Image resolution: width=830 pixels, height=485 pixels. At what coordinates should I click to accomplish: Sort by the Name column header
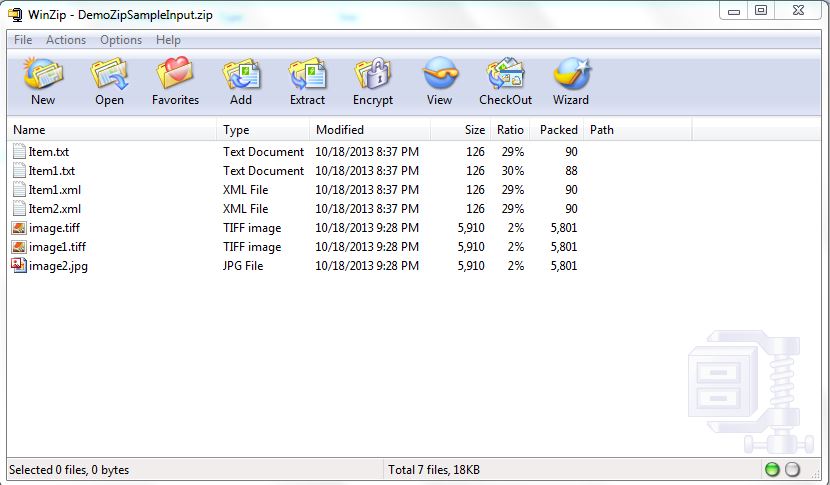(x=112, y=130)
